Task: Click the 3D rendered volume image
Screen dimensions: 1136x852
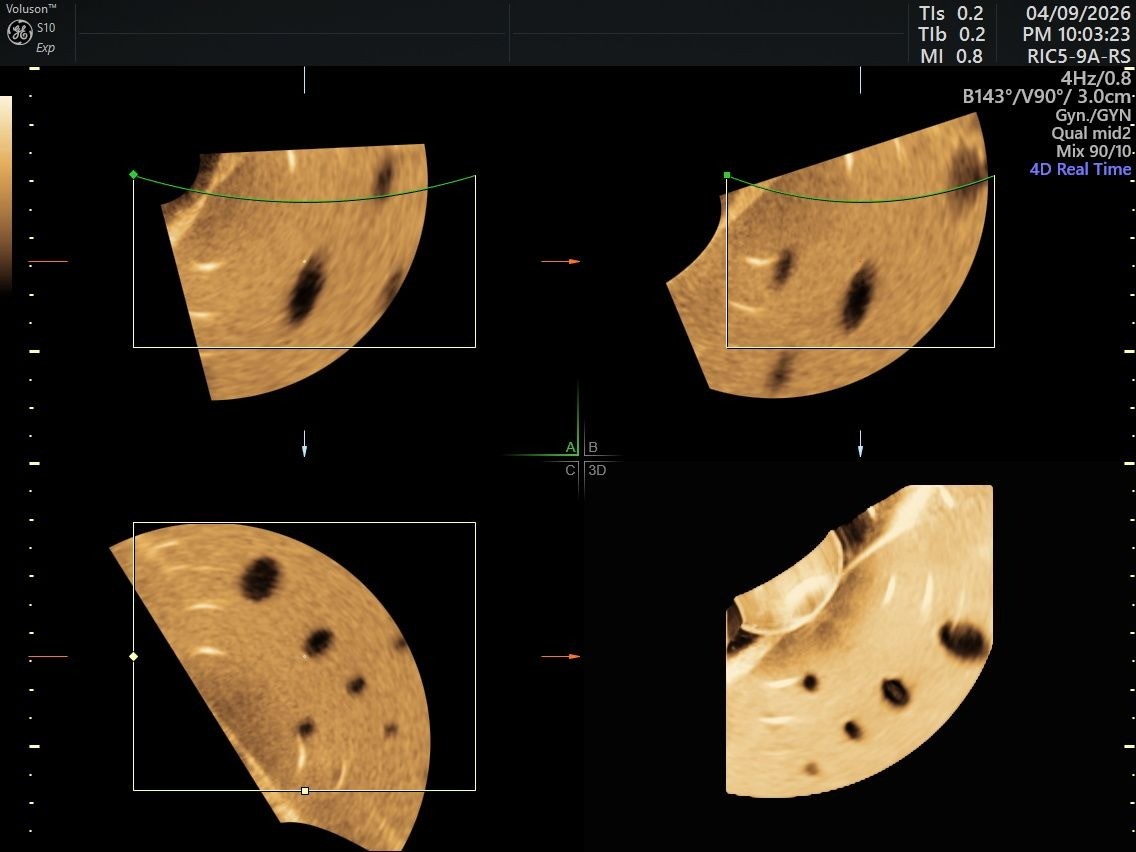Action: 859,641
